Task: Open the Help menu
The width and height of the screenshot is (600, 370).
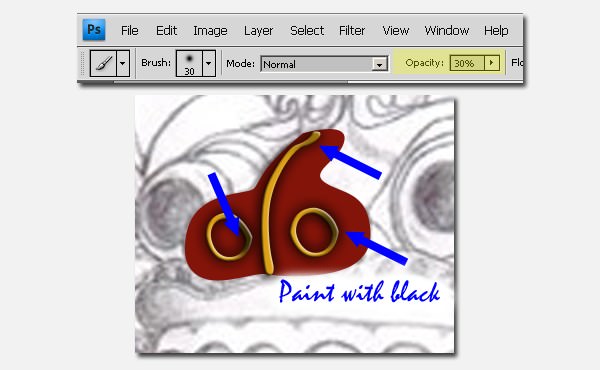Action: [x=496, y=31]
